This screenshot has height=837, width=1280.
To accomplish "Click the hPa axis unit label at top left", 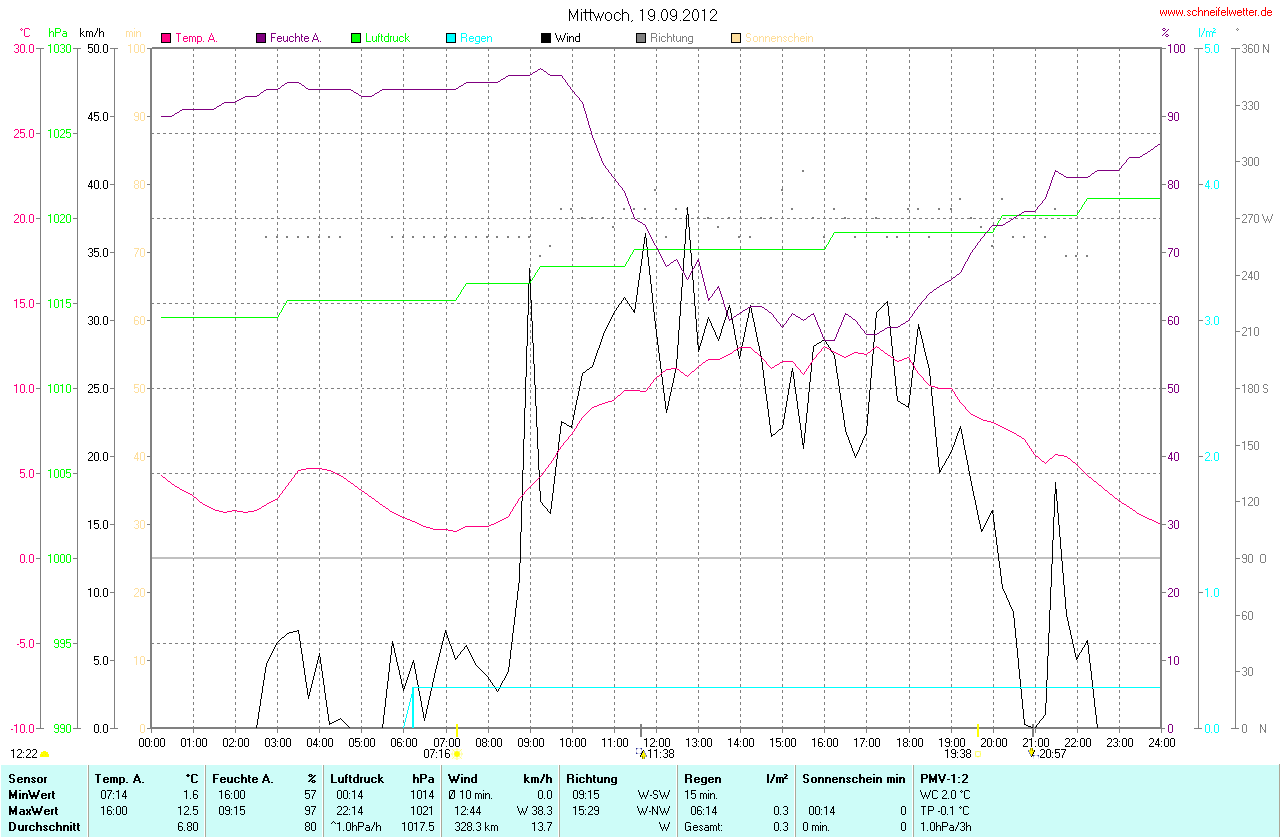I will coord(57,33).
